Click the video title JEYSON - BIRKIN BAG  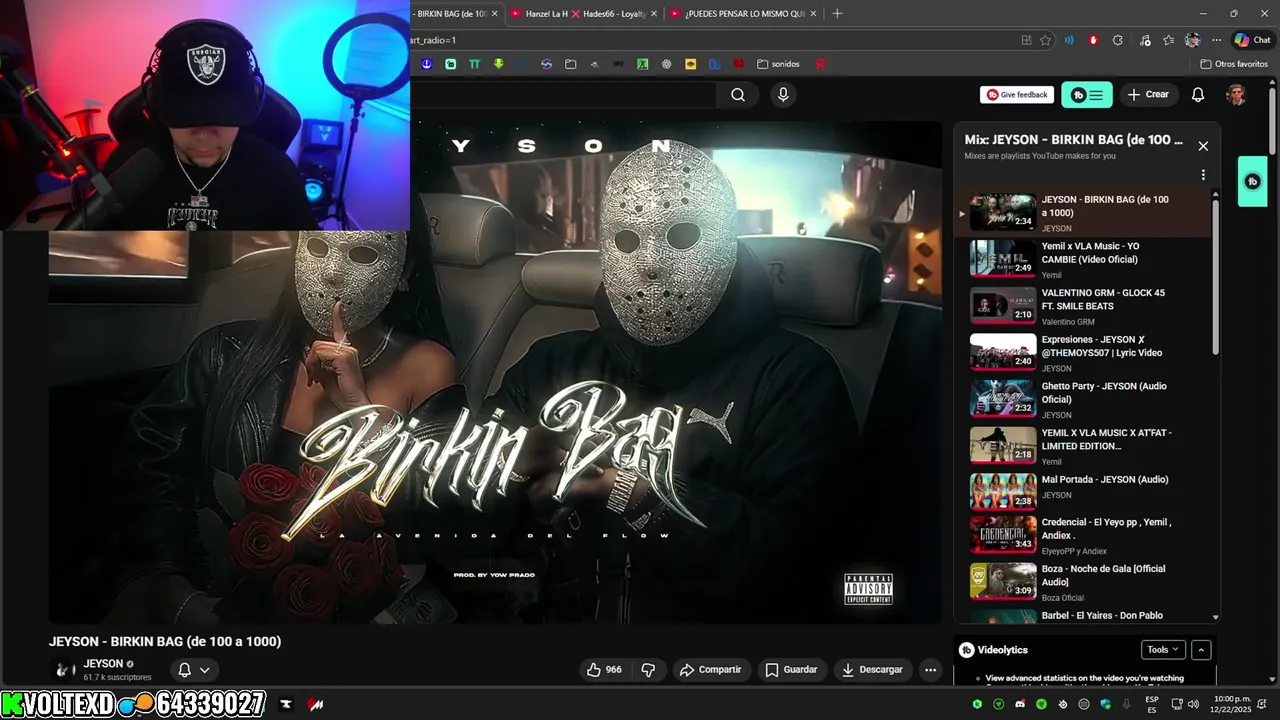point(165,642)
